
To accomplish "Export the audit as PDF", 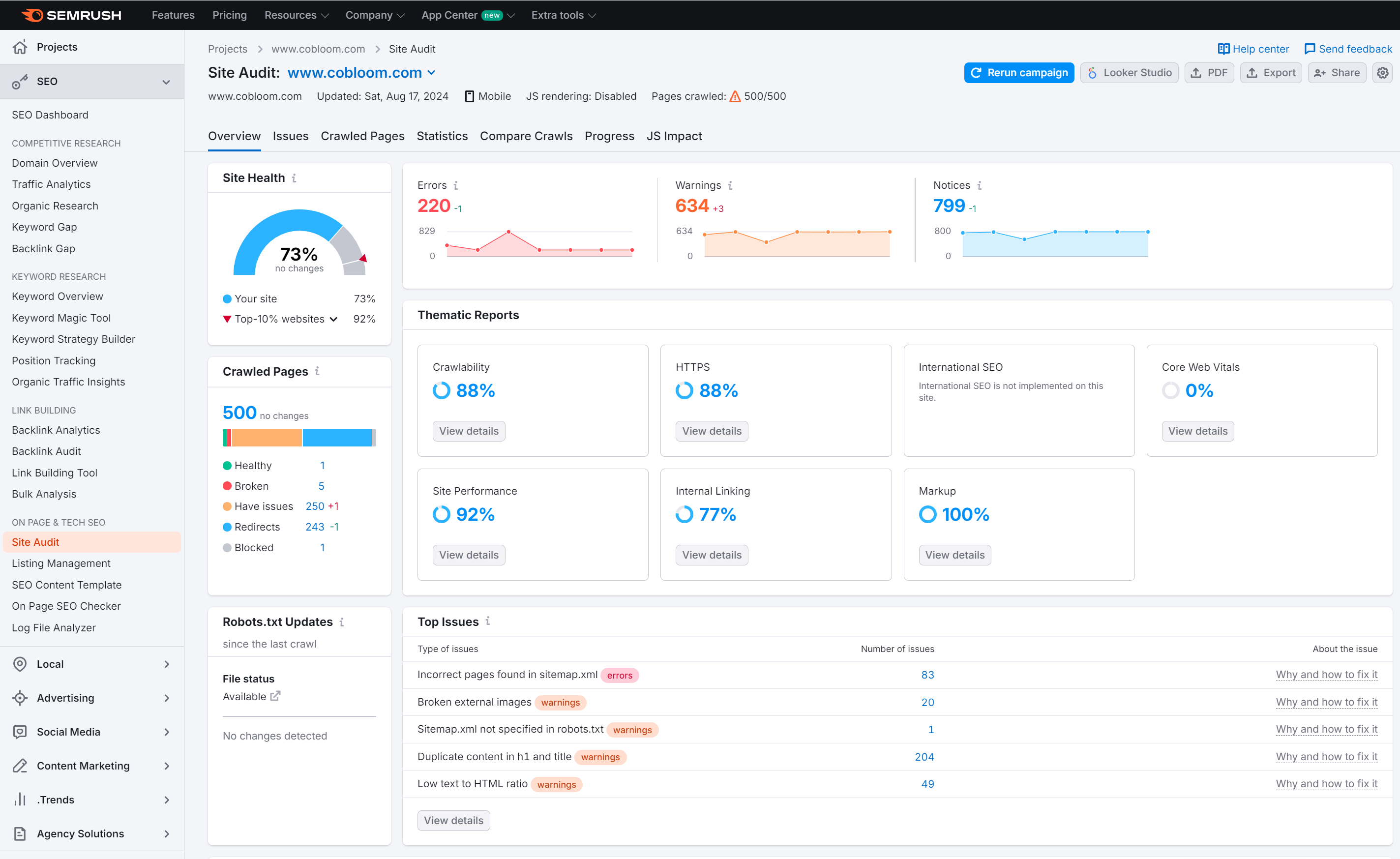I will [1209, 73].
